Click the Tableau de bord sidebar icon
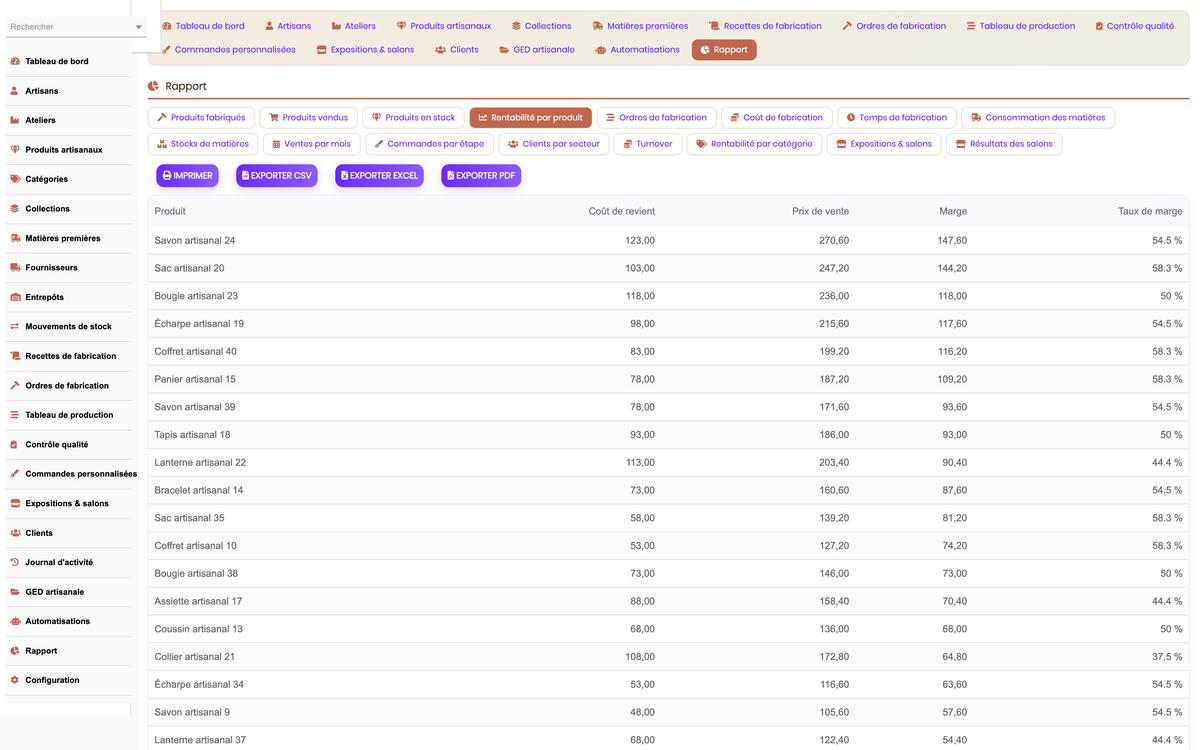The width and height of the screenshot is (1200, 750). [x=15, y=61]
